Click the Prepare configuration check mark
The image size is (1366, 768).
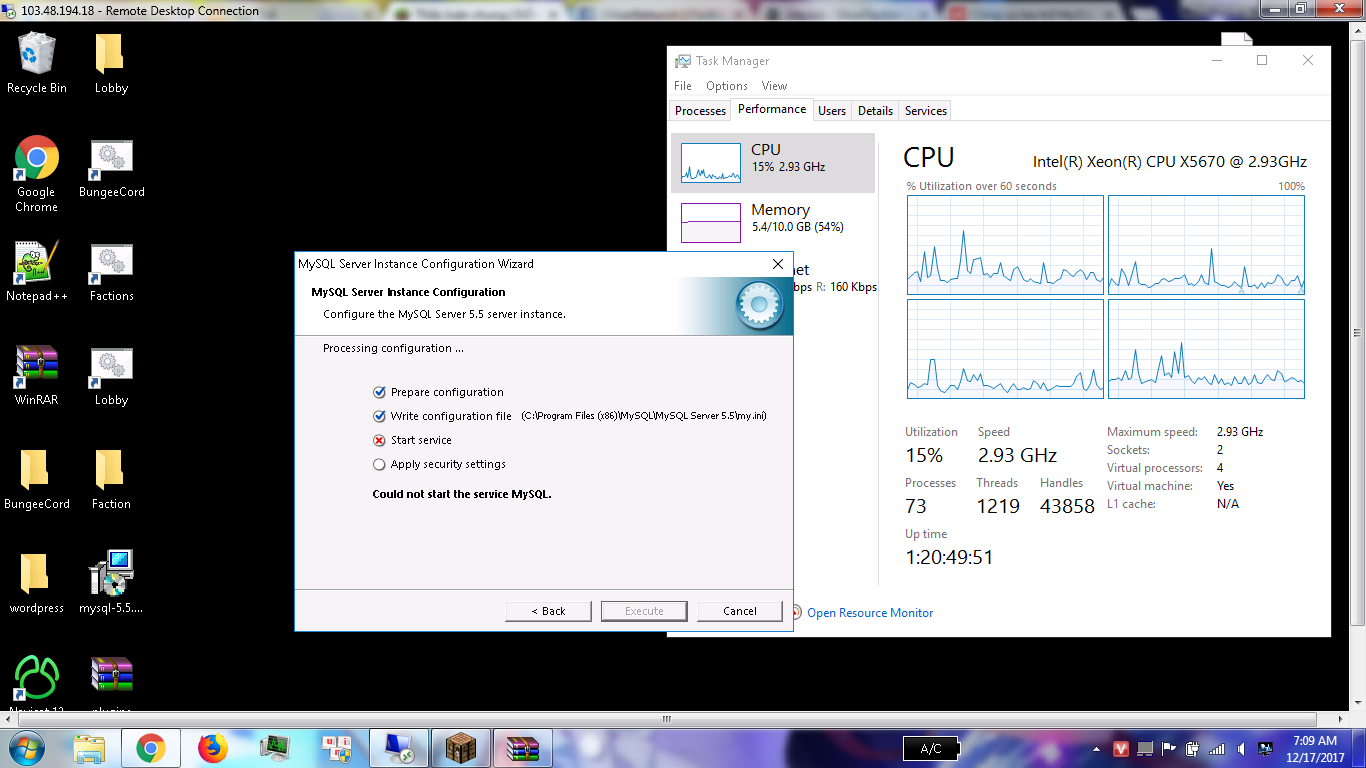[379, 392]
